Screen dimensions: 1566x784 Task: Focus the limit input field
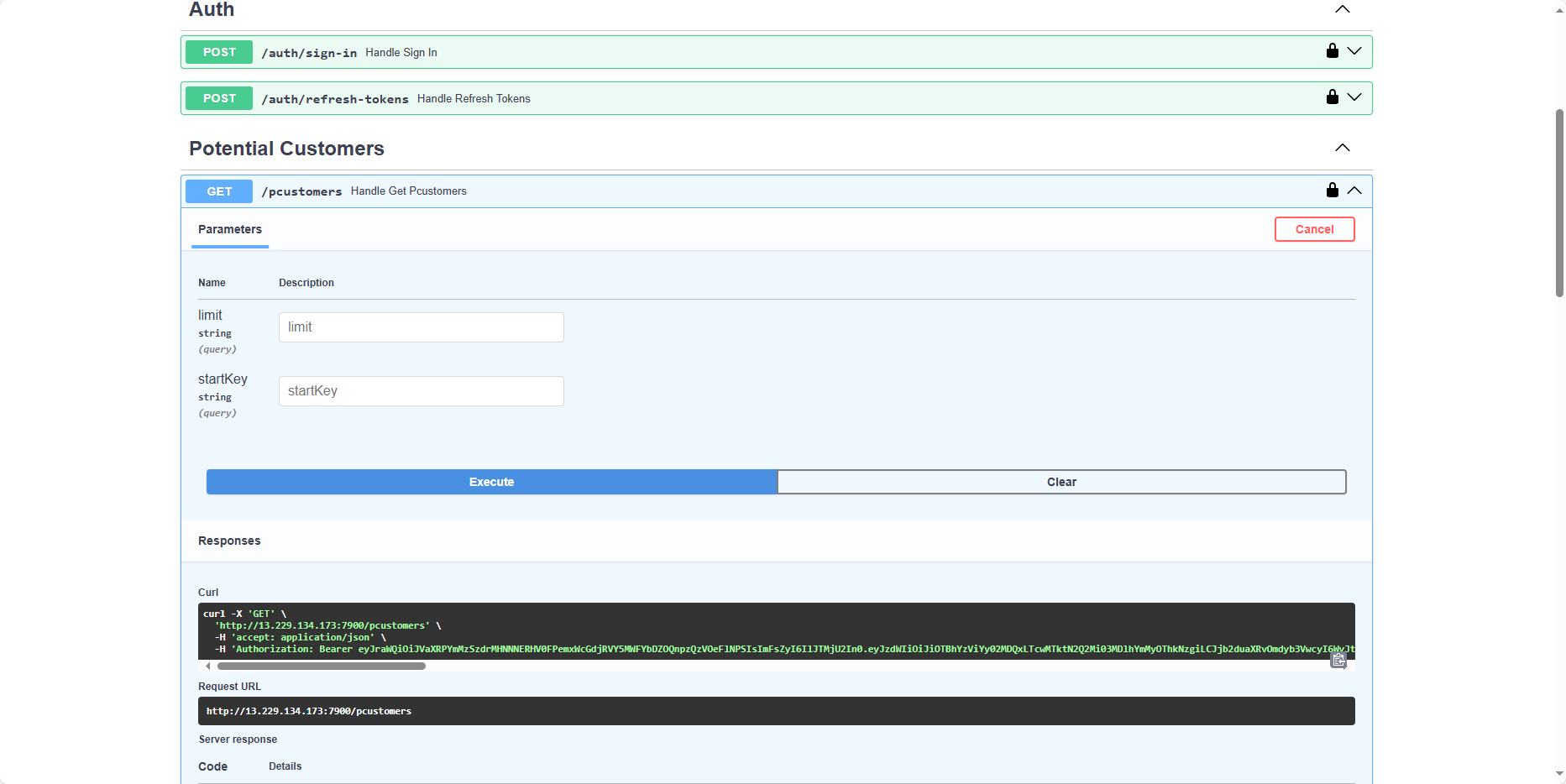tap(421, 327)
